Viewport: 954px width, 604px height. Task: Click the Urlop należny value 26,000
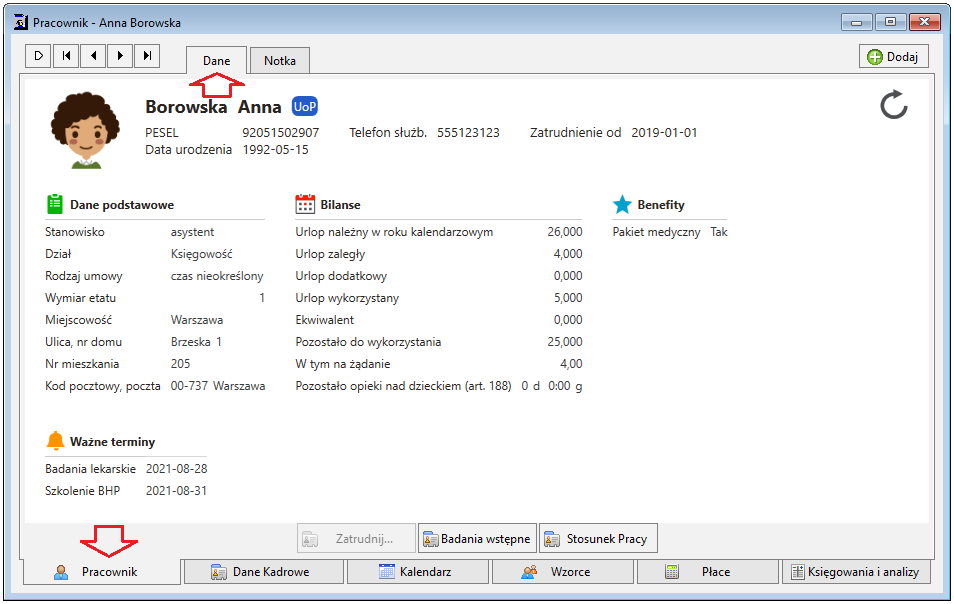565,232
